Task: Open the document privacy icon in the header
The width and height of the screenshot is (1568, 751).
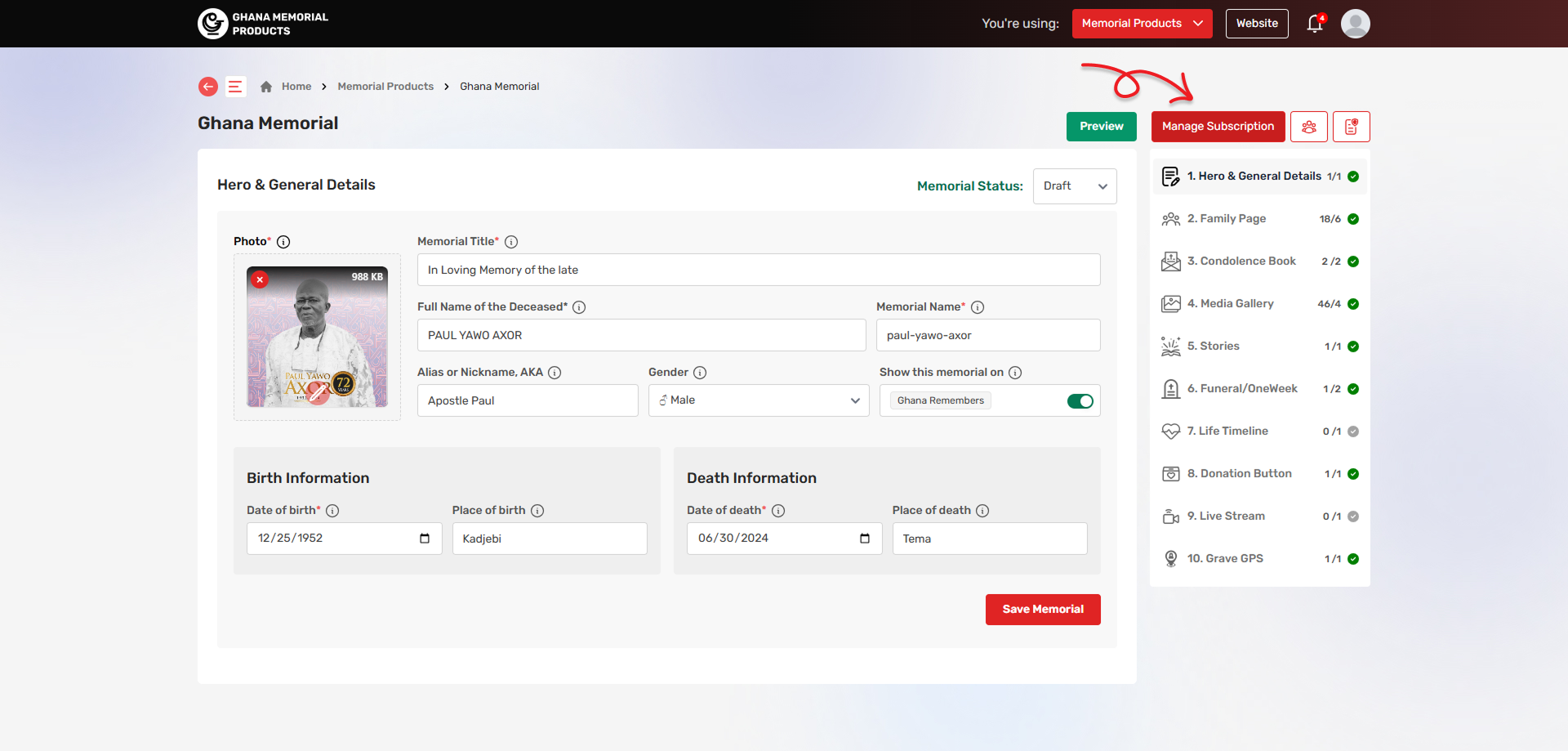Action: [x=1352, y=127]
